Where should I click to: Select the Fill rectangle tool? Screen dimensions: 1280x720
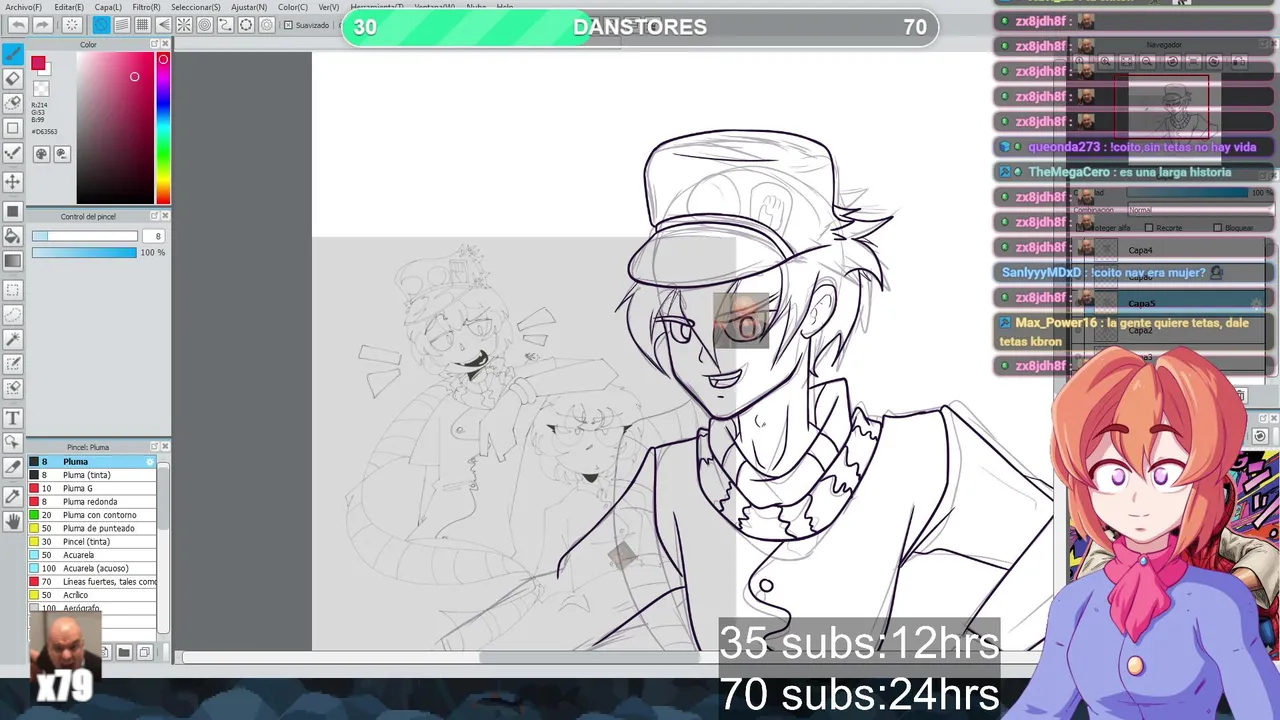[13, 211]
